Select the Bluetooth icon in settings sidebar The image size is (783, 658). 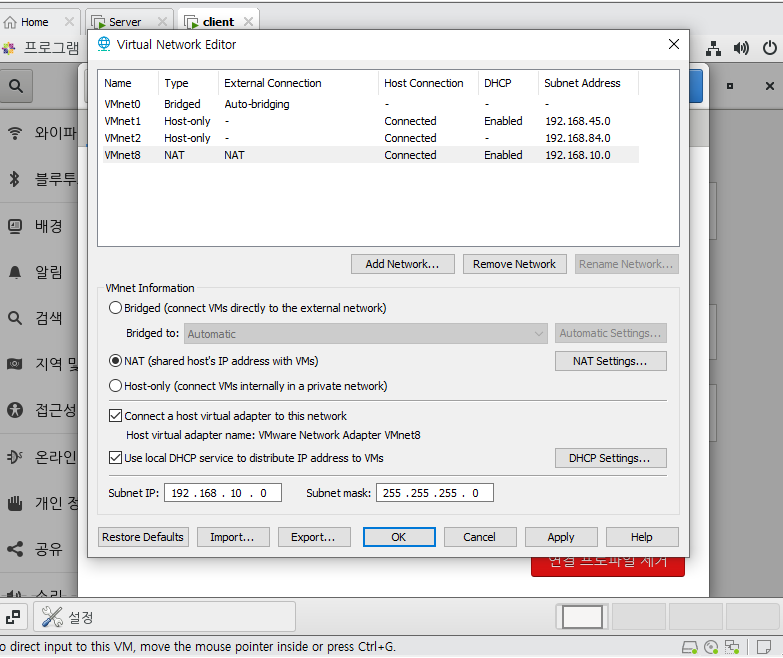[x=14, y=179]
